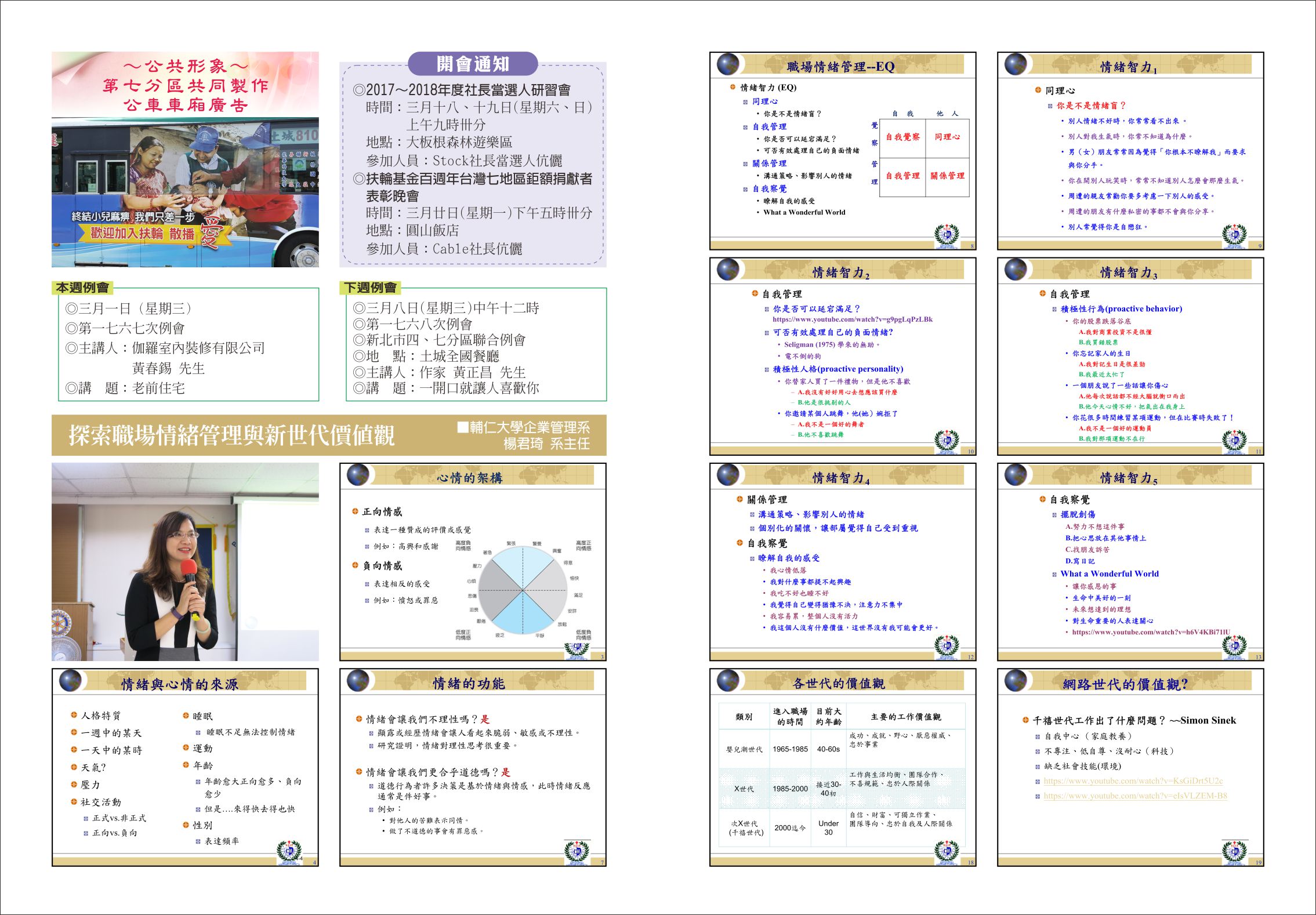Screen dimensions: 1316x915
Task: Click the line ◎第一七六七次例會
Action: 125,328
